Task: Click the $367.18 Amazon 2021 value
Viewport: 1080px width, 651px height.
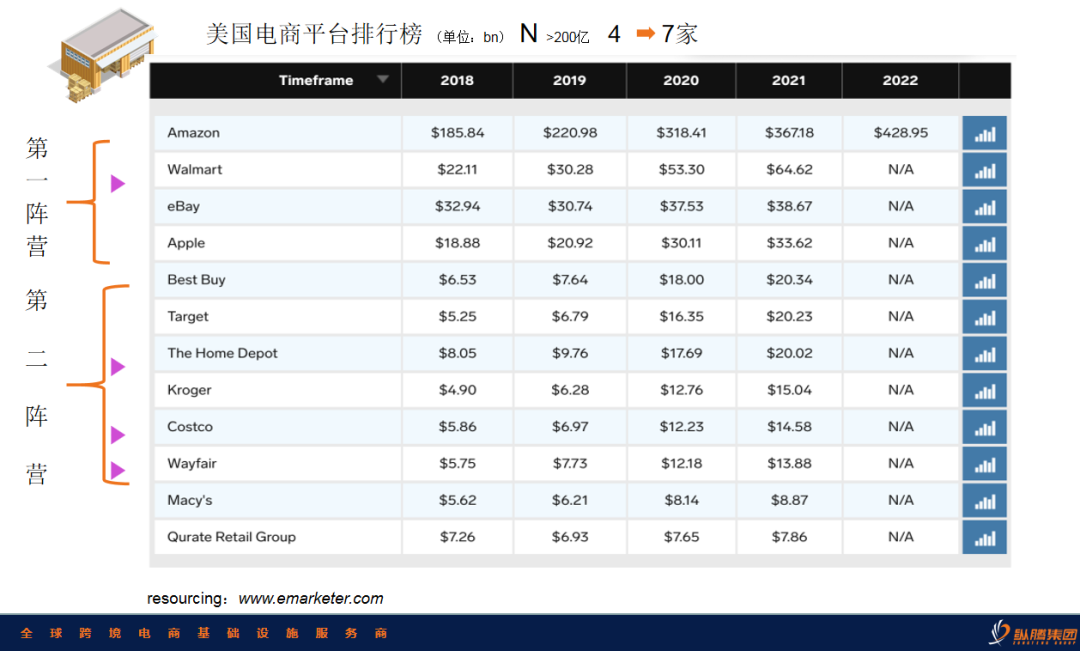Action: [789, 132]
